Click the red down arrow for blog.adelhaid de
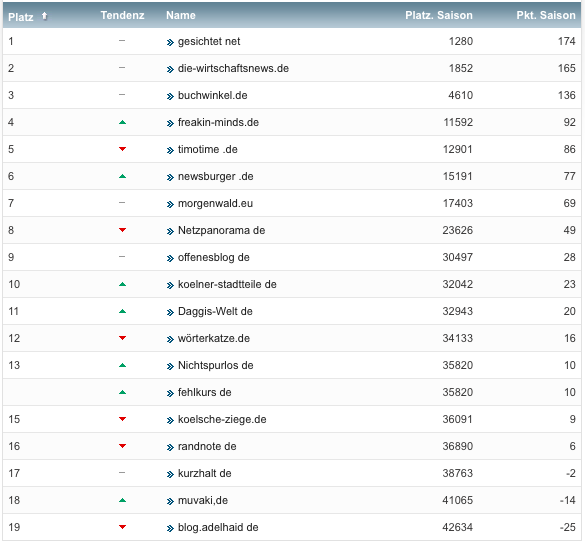 pyautogui.click(x=122, y=527)
